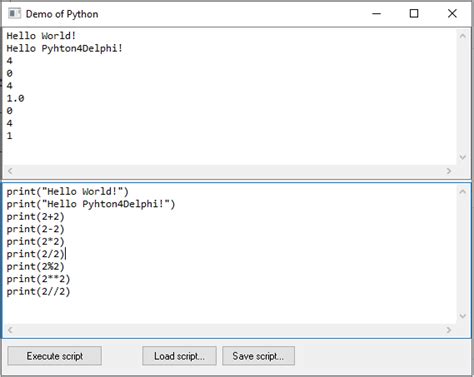Place the cursor on the print(2*2) line
This screenshot has width=474, height=377.
click(x=35, y=242)
